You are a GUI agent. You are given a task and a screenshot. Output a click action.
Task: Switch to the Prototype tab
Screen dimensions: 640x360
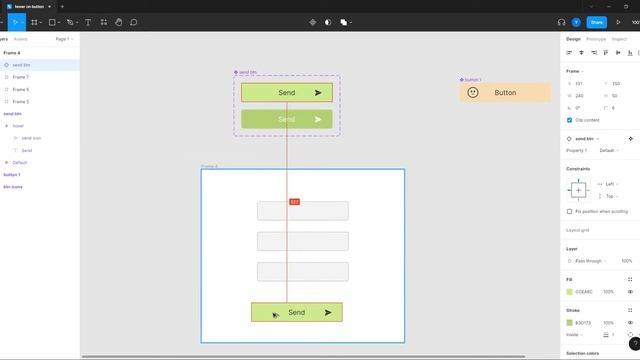[596, 39]
